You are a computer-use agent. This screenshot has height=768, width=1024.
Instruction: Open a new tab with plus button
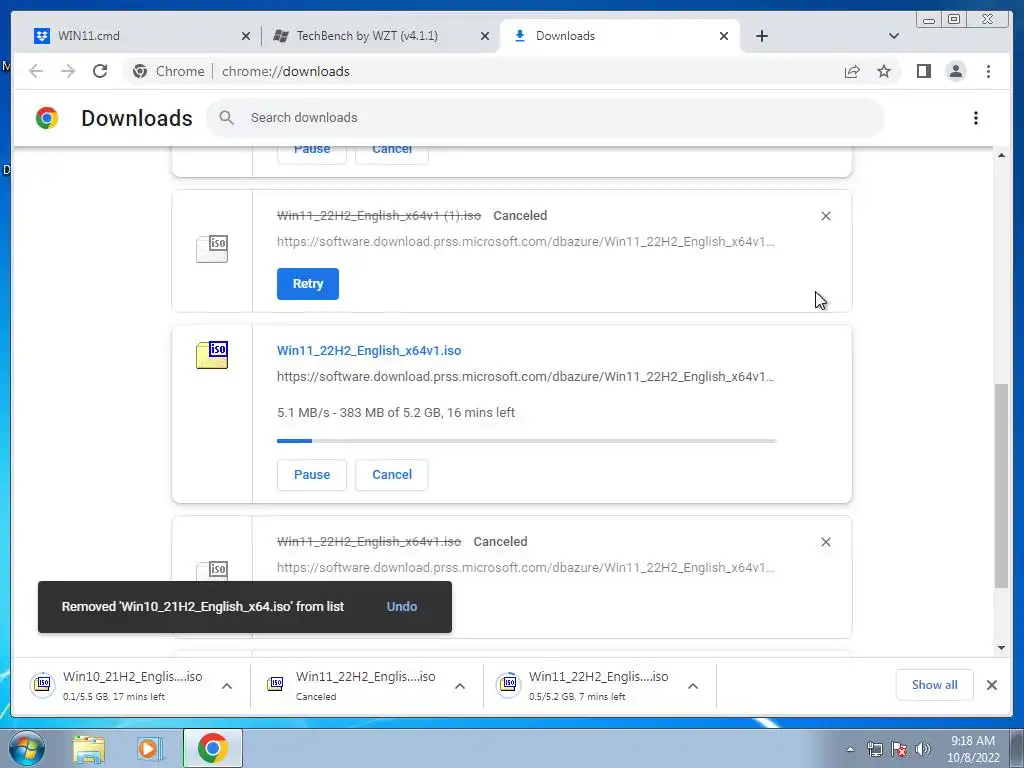click(x=761, y=36)
